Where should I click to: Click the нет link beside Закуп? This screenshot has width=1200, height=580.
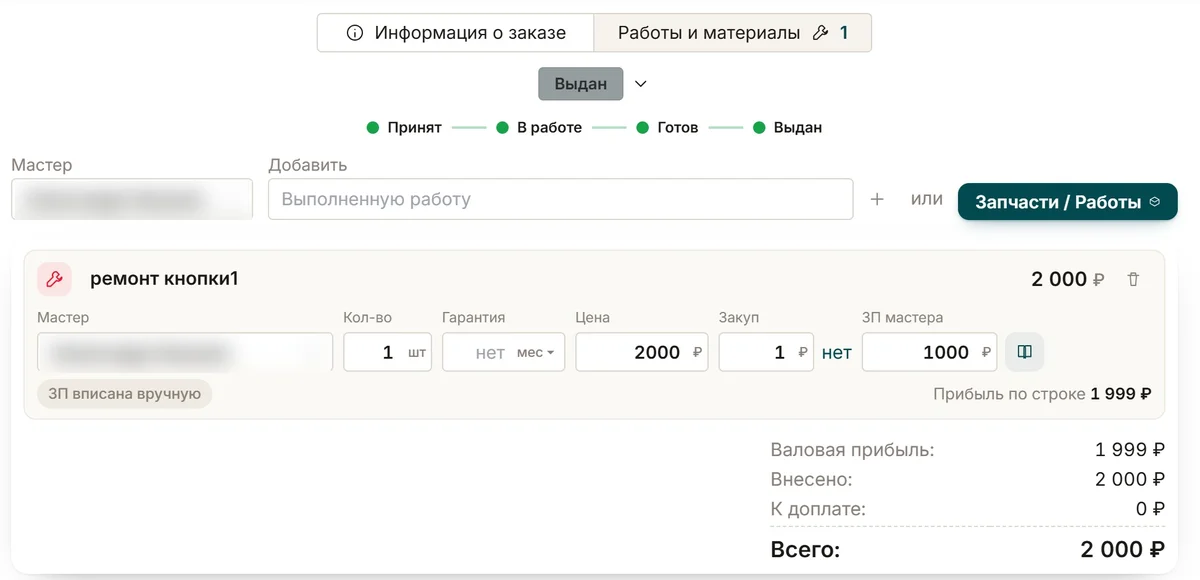coord(837,352)
